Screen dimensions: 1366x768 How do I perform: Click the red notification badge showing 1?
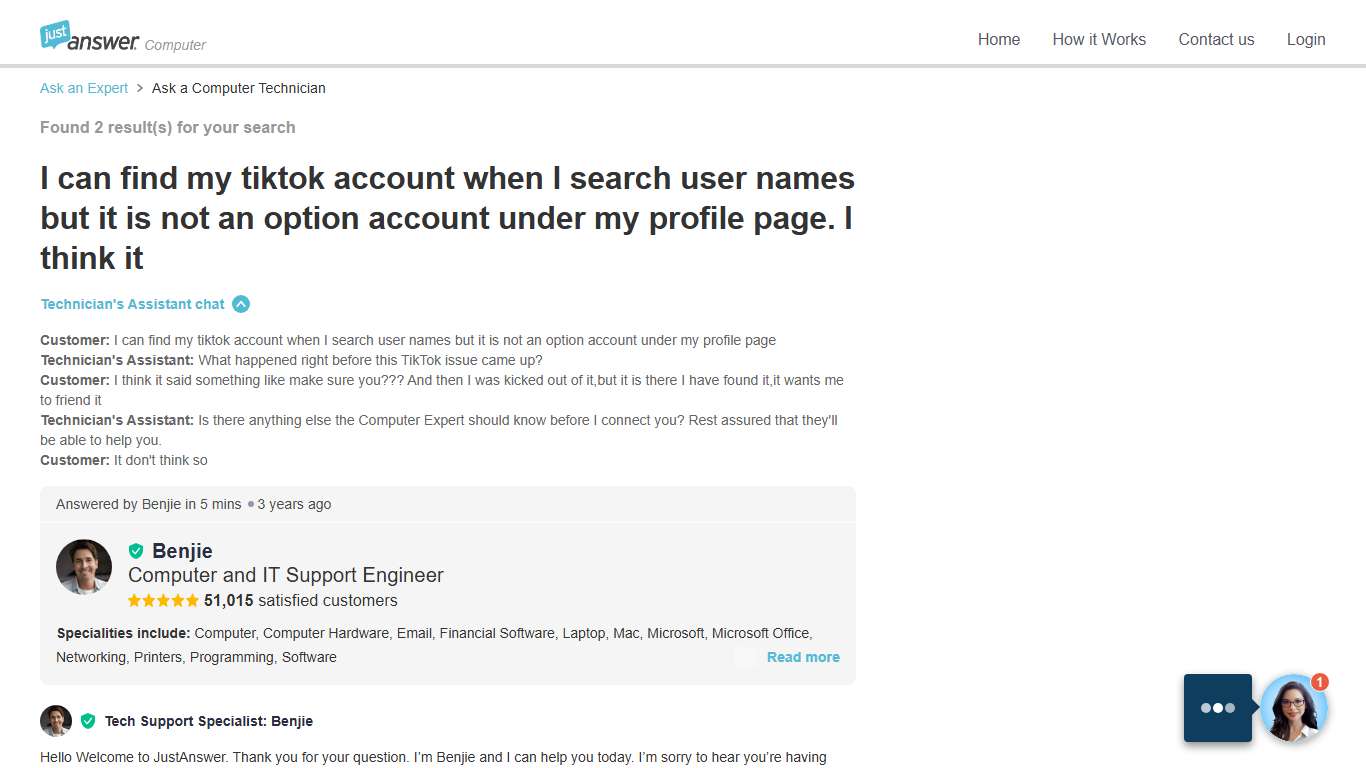pos(1320,683)
